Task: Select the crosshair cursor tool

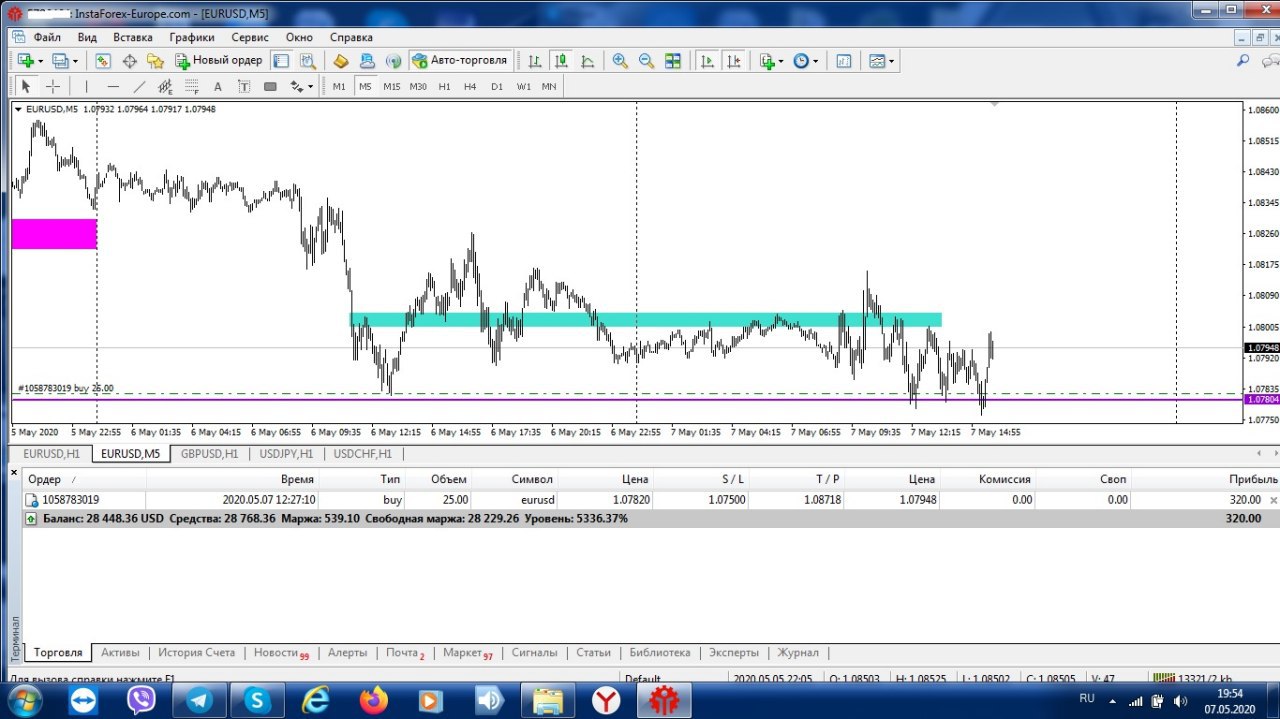Action: click(53, 87)
